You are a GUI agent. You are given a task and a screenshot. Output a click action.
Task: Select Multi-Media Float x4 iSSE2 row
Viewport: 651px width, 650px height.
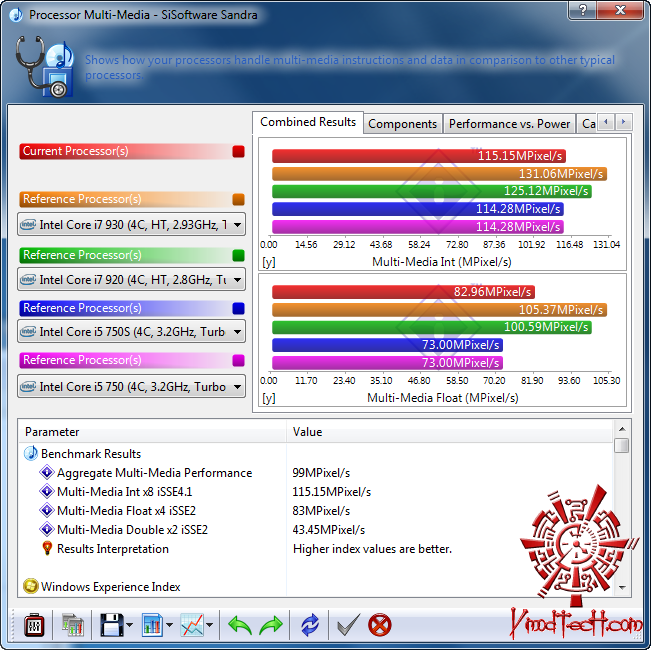(x=316, y=511)
